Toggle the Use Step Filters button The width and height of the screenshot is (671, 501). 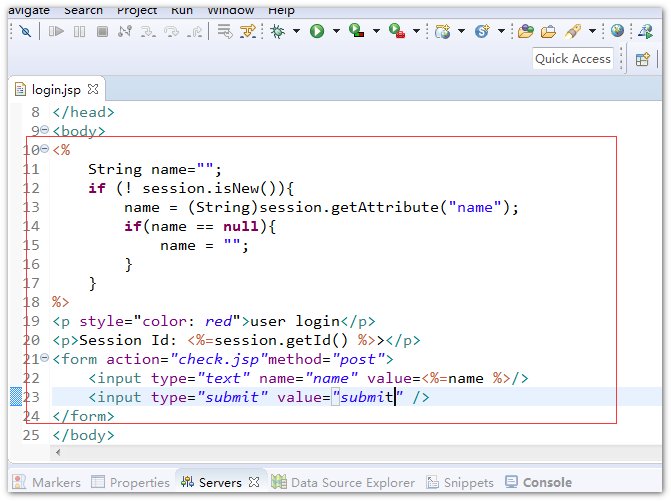tap(247, 31)
